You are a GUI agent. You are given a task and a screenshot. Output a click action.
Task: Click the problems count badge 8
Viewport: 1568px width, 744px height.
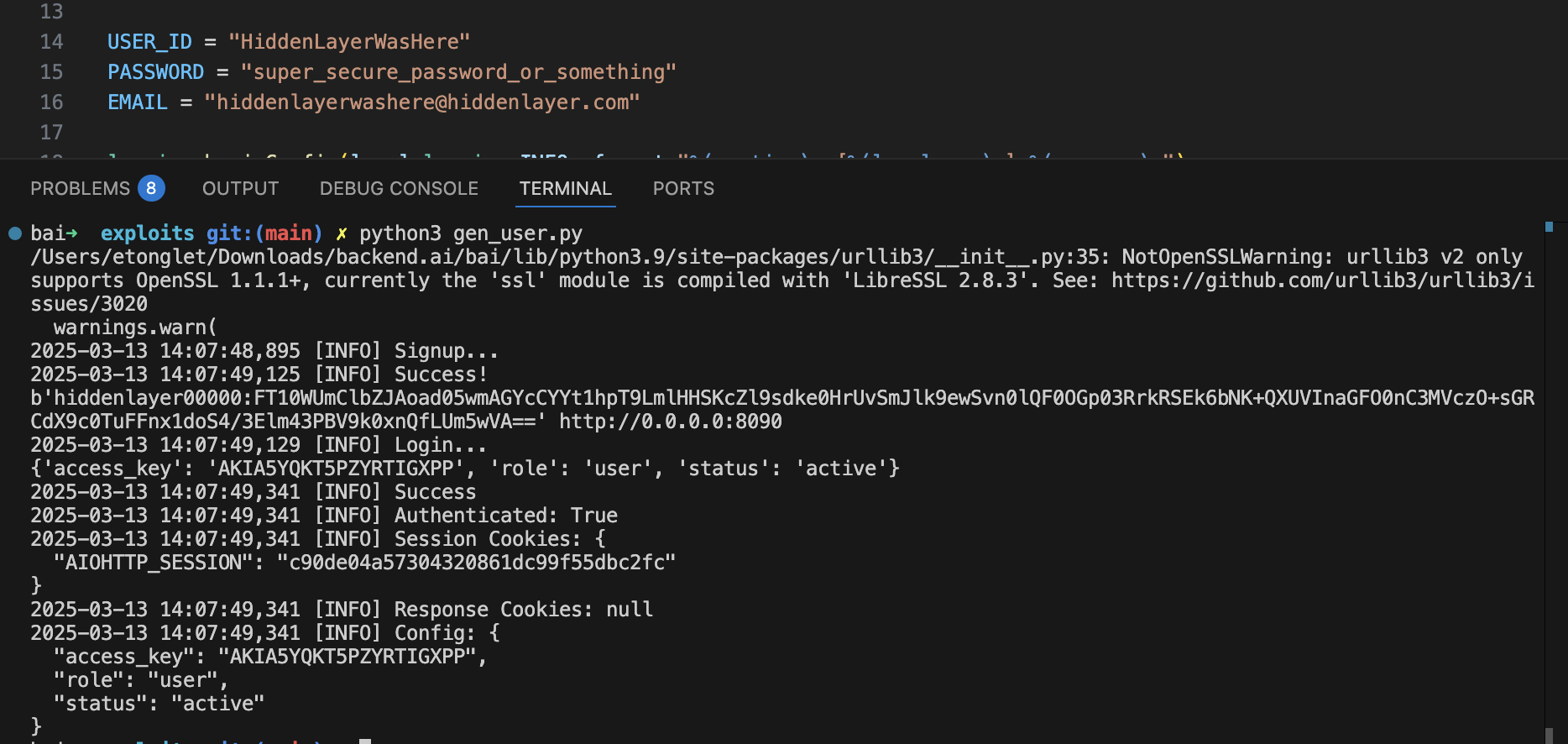coord(151,188)
